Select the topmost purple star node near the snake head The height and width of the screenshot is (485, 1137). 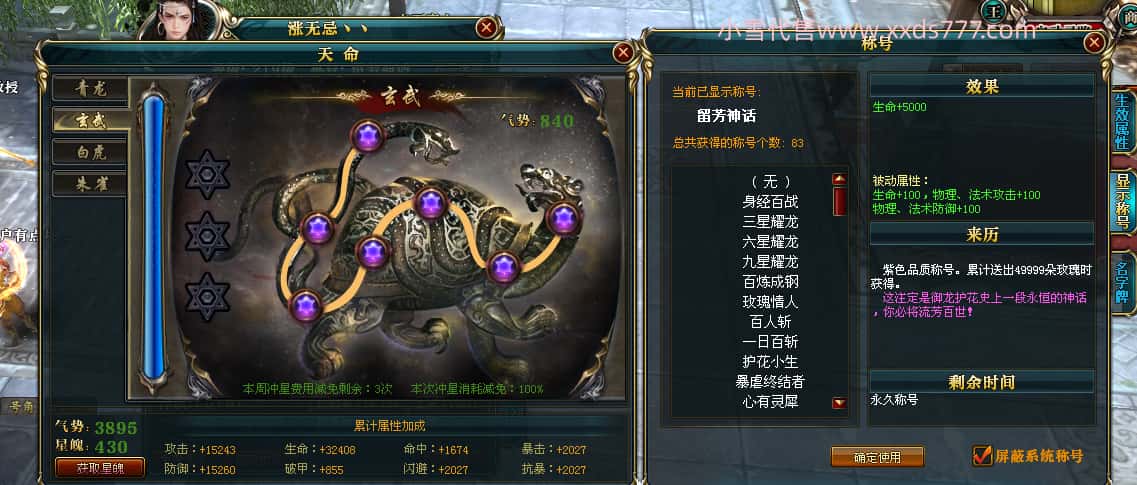pos(368,136)
